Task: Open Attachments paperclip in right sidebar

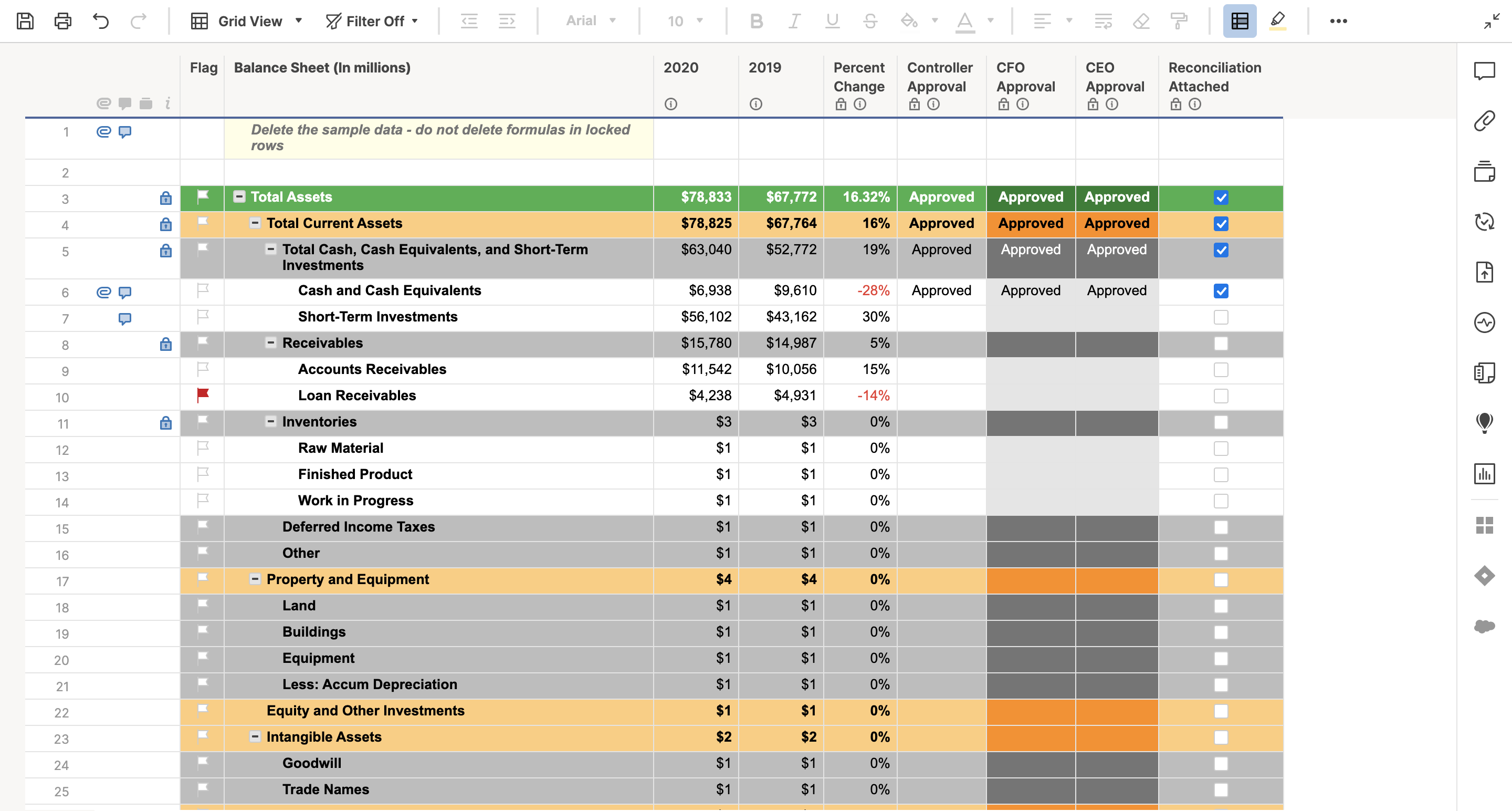Action: coord(1484,121)
